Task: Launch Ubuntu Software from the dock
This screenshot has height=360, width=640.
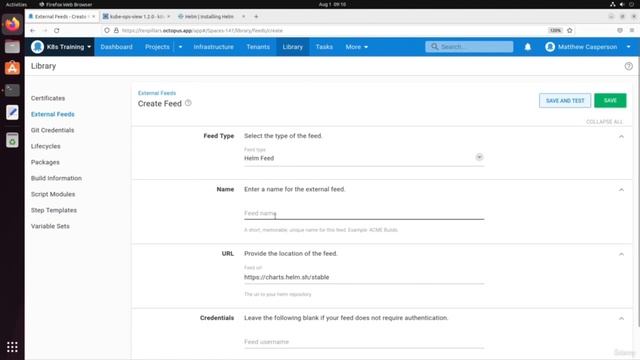Action: [12, 68]
